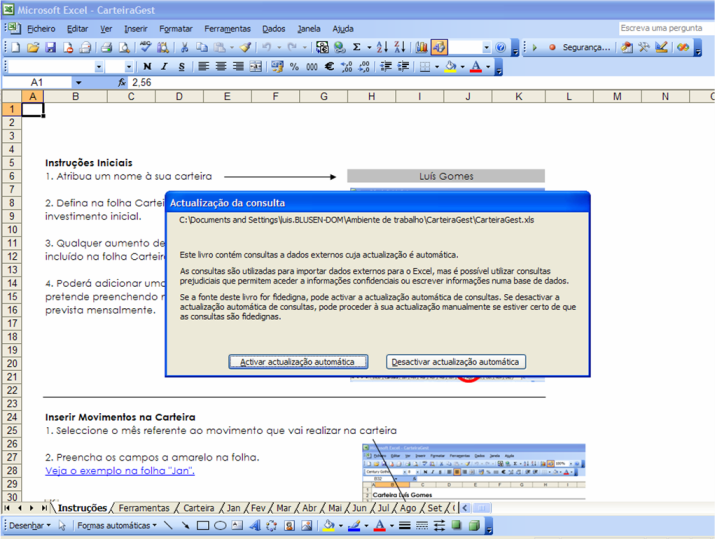Open a file with the Open folder icon
Viewport: 715px width, 539px height.
pos(33,47)
